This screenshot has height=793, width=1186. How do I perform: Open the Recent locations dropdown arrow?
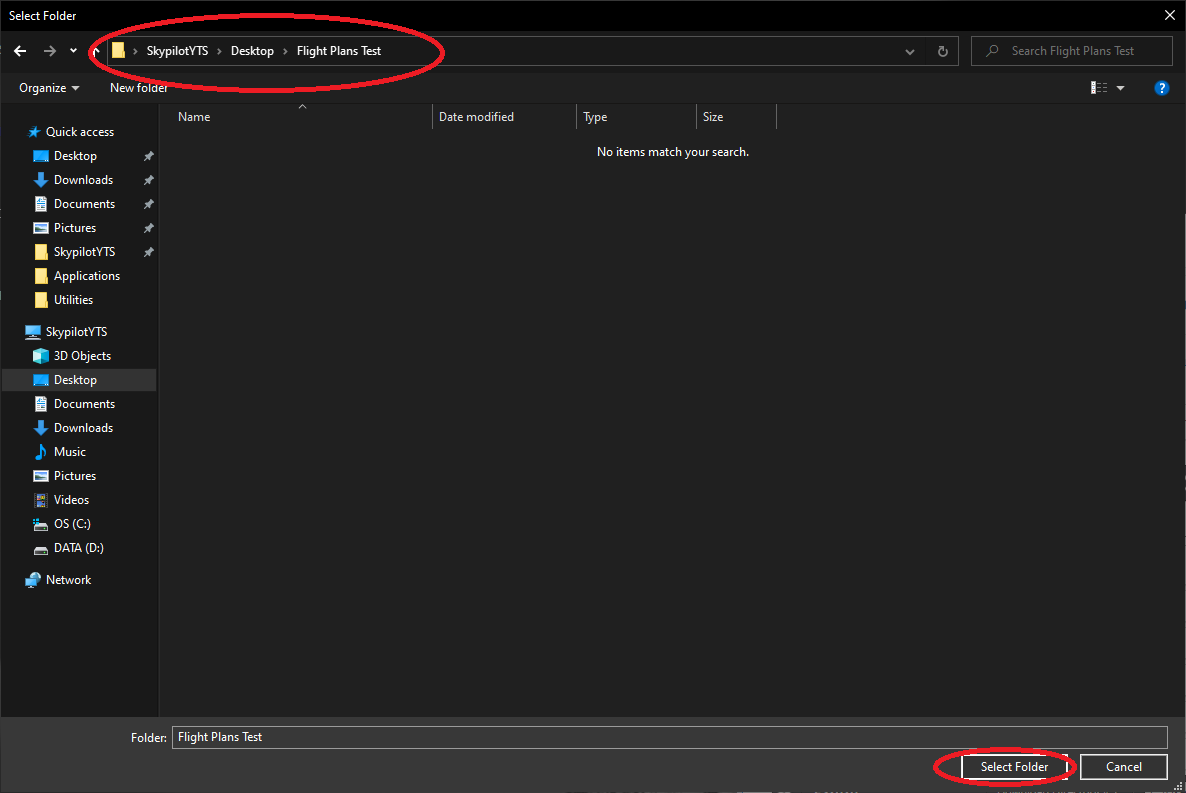click(73, 51)
